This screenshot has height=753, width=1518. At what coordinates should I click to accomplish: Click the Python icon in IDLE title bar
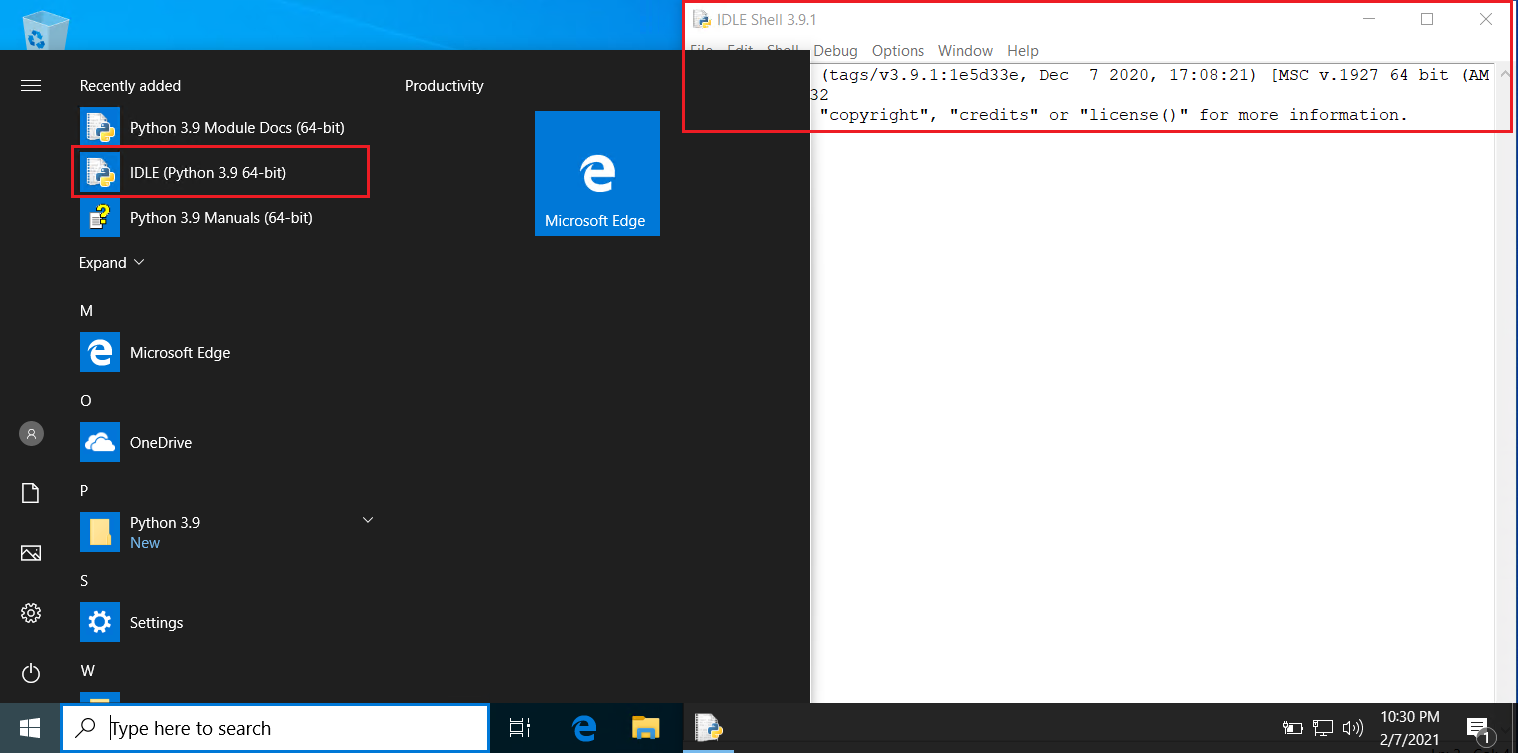[x=702, y=19]
